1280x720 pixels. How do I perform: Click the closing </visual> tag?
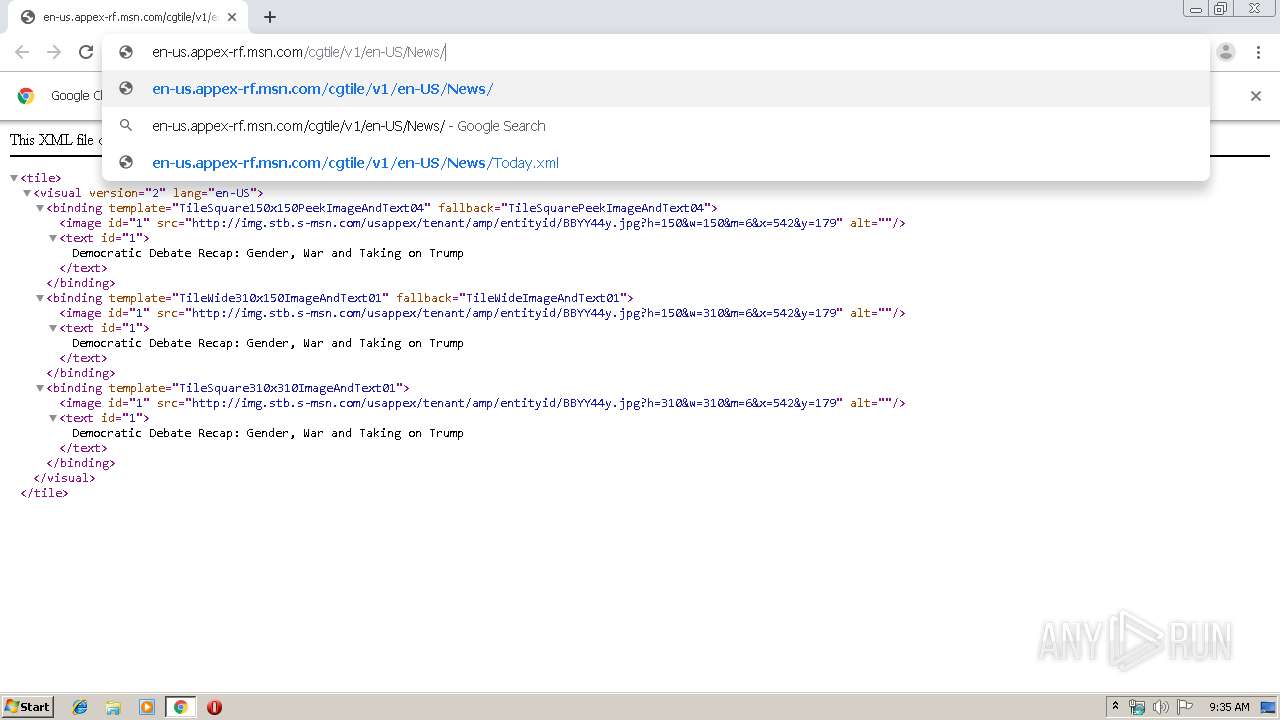[x=64, y=478]
